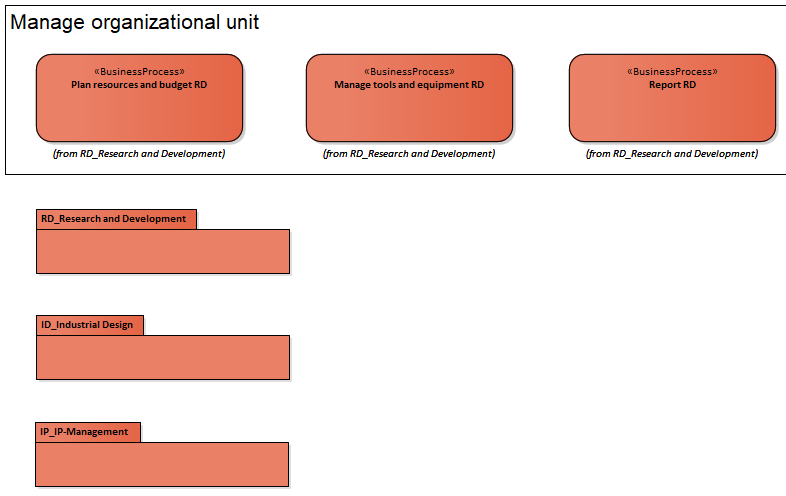Select the ID_Industrial Design package body
The height and width of the screenshot is (496, 786).
(x=162, y=357)
